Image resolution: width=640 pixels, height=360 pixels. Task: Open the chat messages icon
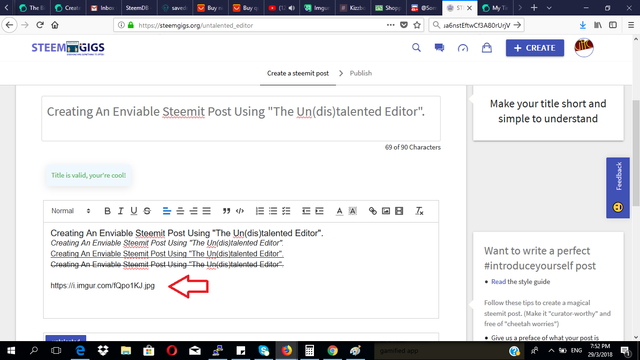(x=439, y=48)
